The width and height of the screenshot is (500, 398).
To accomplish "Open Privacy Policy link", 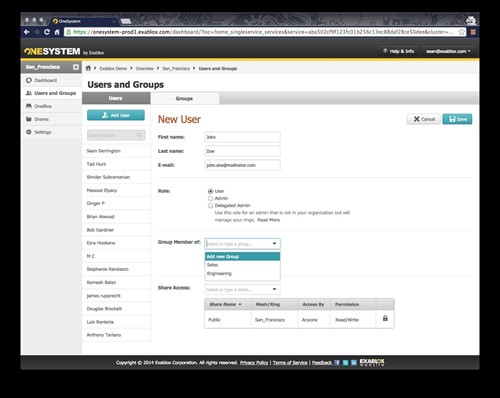I will 254,363.
